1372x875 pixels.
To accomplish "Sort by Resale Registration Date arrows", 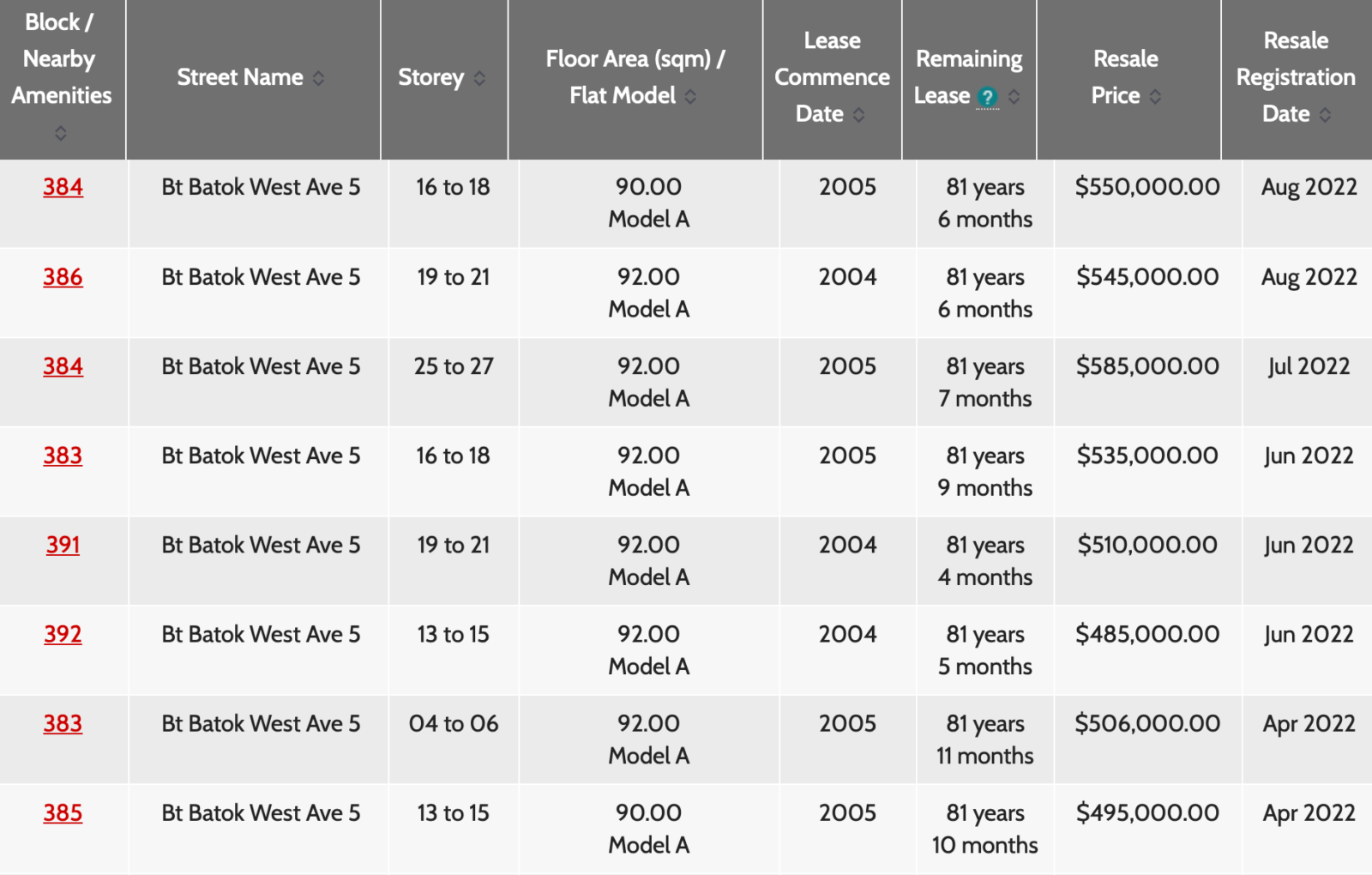I will point(1325,114).
